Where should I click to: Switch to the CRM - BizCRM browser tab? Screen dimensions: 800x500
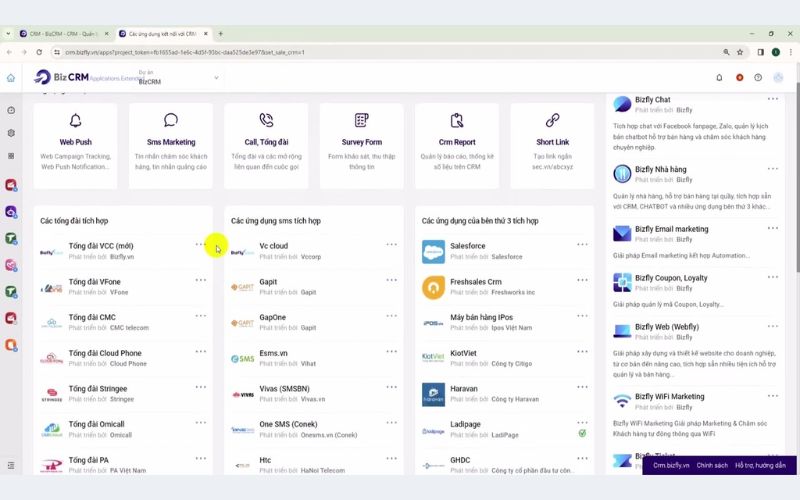point(62,34)
